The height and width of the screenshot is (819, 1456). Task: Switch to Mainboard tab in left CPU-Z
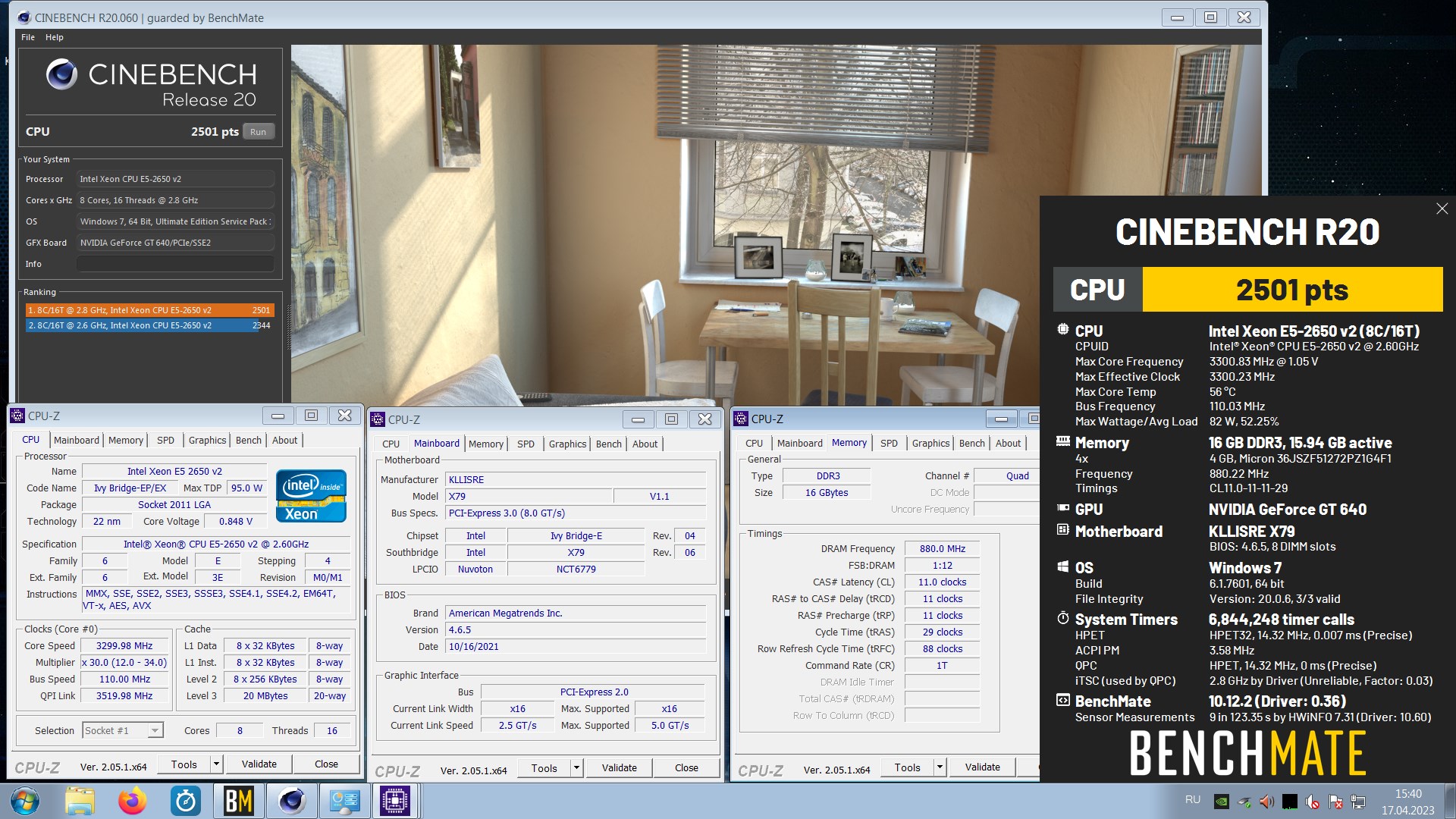click(76, 440)
